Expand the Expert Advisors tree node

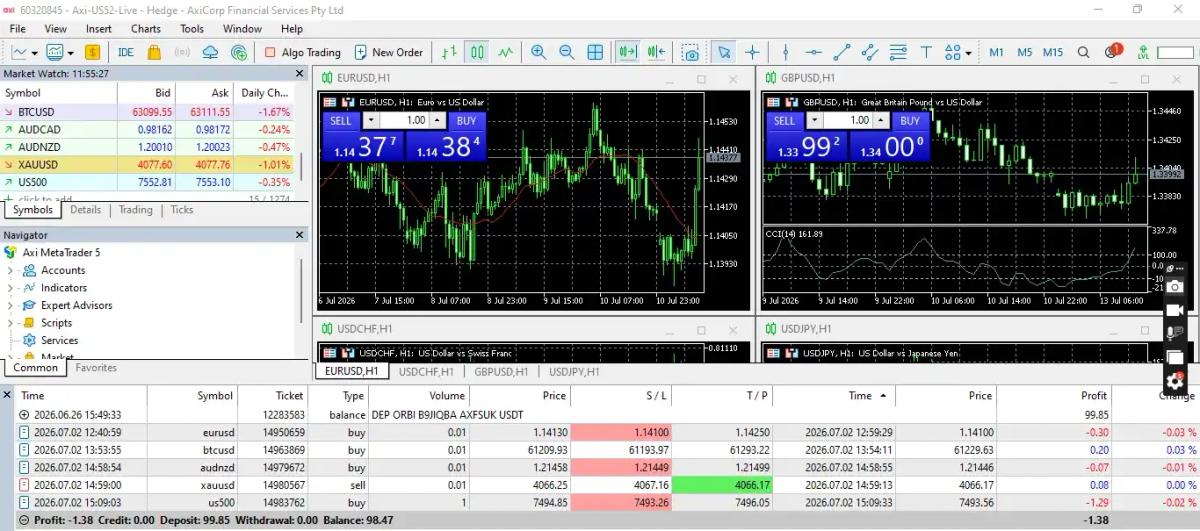(10, 305)
